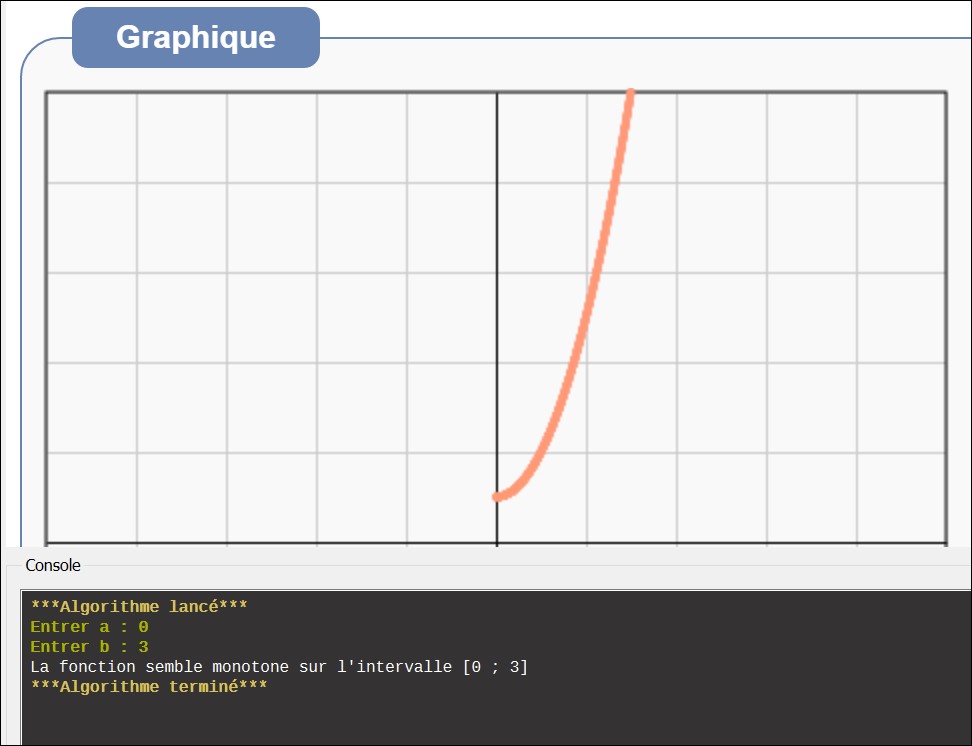972x746 pixels.
Task: Click the curve's starting point on the vertical axis
Action: click(498, 496)
